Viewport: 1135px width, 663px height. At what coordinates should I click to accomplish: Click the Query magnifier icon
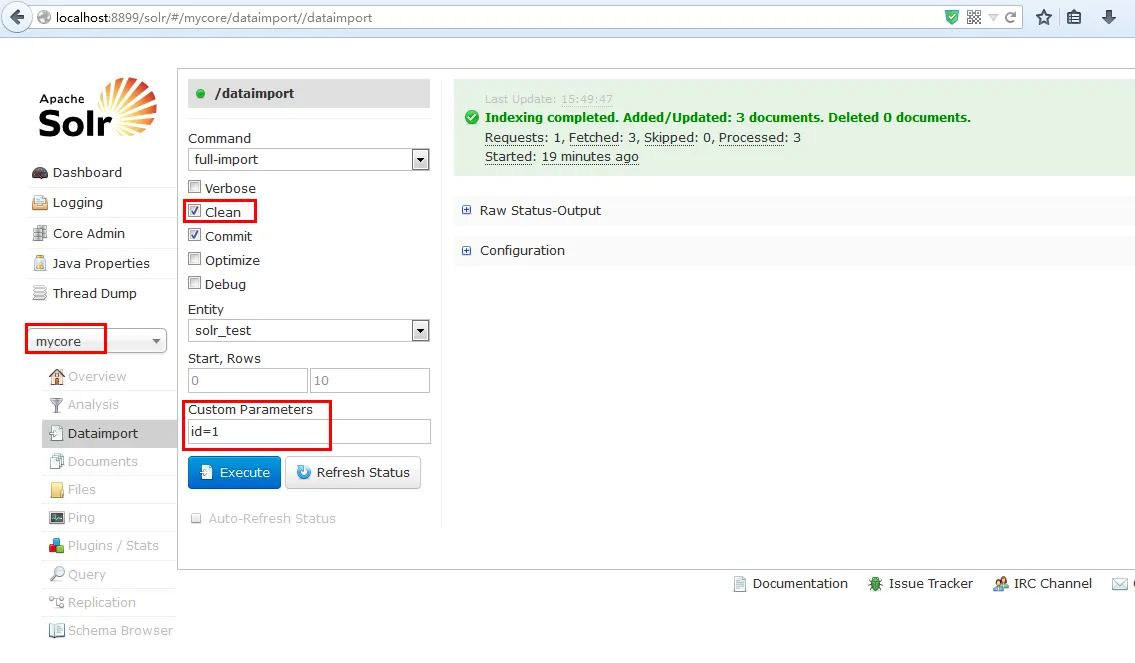coord(56,574)
